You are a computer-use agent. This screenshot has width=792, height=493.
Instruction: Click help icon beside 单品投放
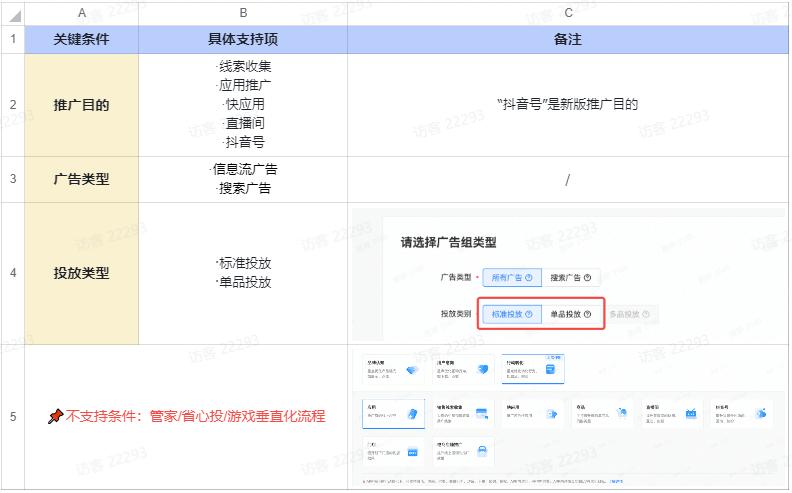tap(587, 314)
